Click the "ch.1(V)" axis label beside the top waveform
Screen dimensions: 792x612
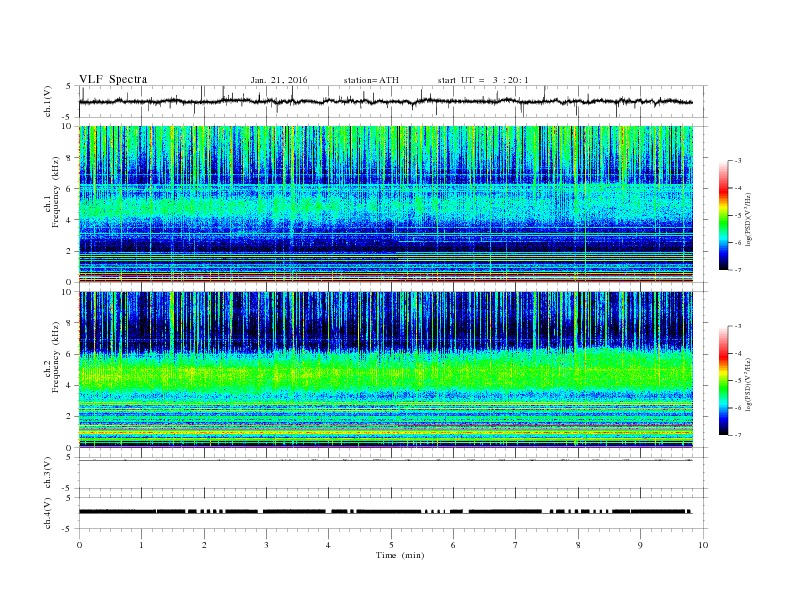[48, 101]
